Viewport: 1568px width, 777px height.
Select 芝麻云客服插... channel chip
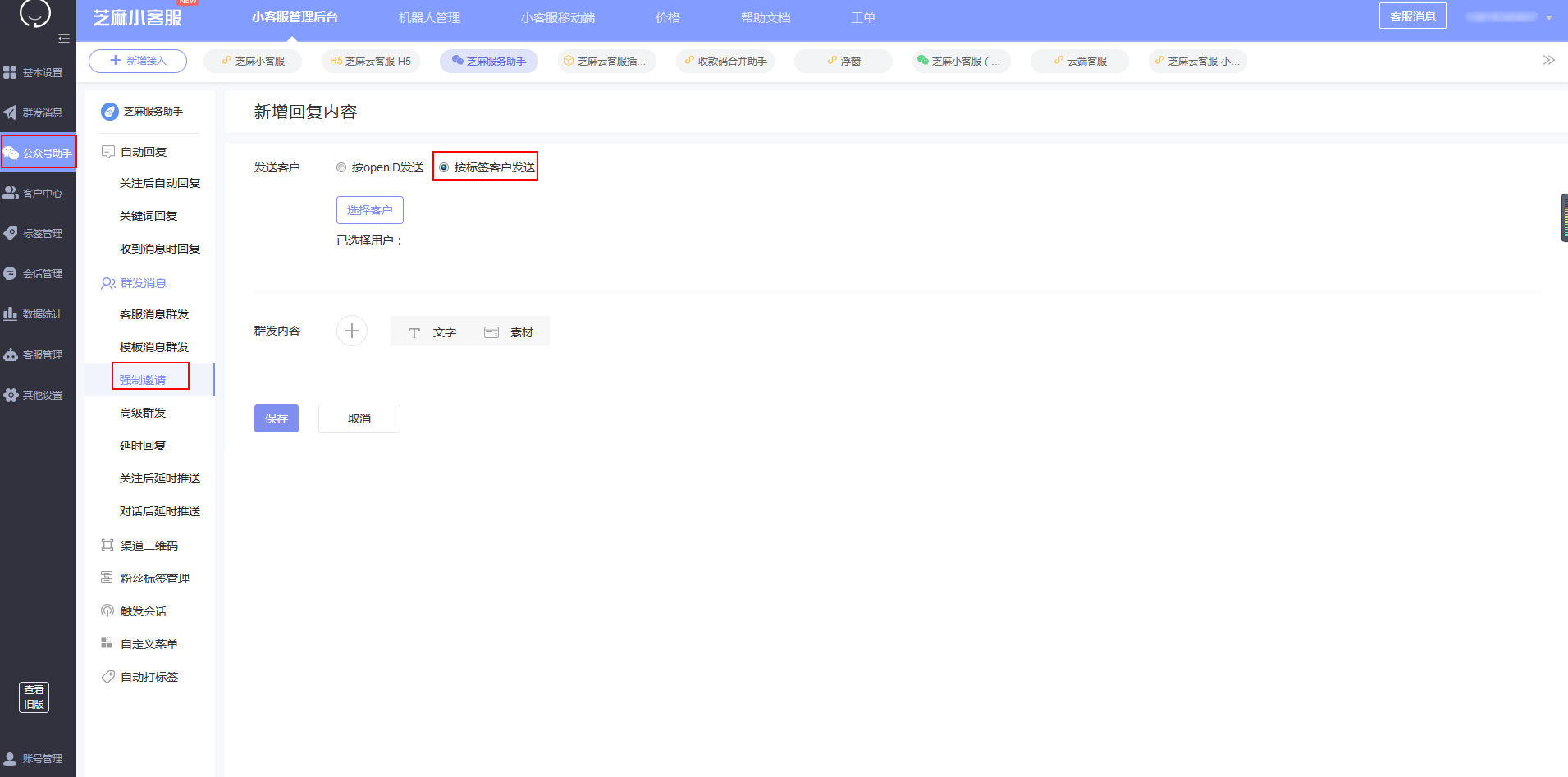pos(607,61)
